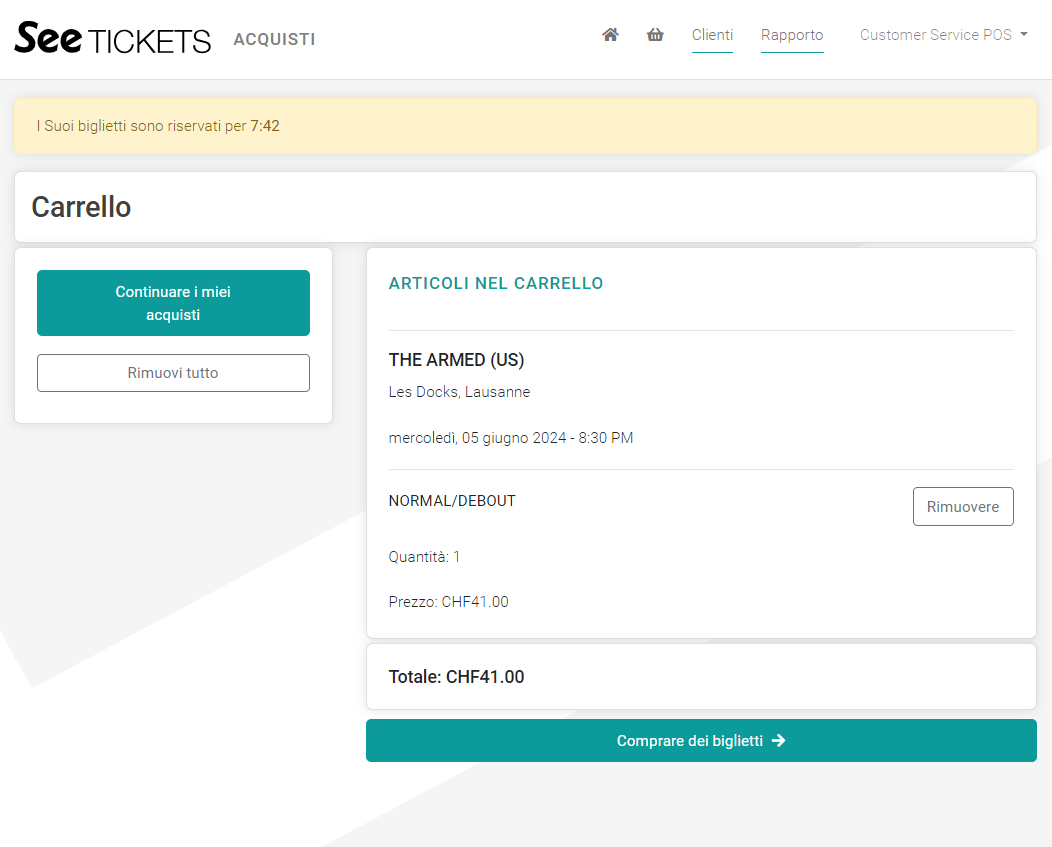This screenshot has height=847, width=1052.
Task: Open the shopping basket icon
Action: (x=655, y=35)
